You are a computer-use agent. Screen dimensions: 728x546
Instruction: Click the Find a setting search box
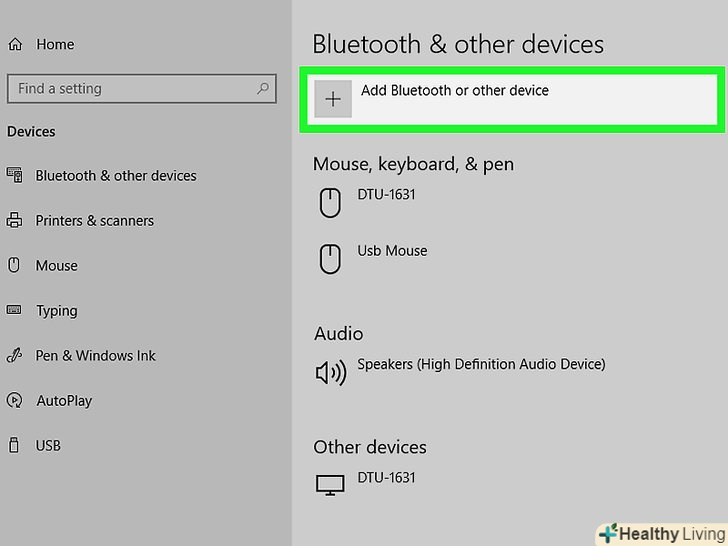130,88
